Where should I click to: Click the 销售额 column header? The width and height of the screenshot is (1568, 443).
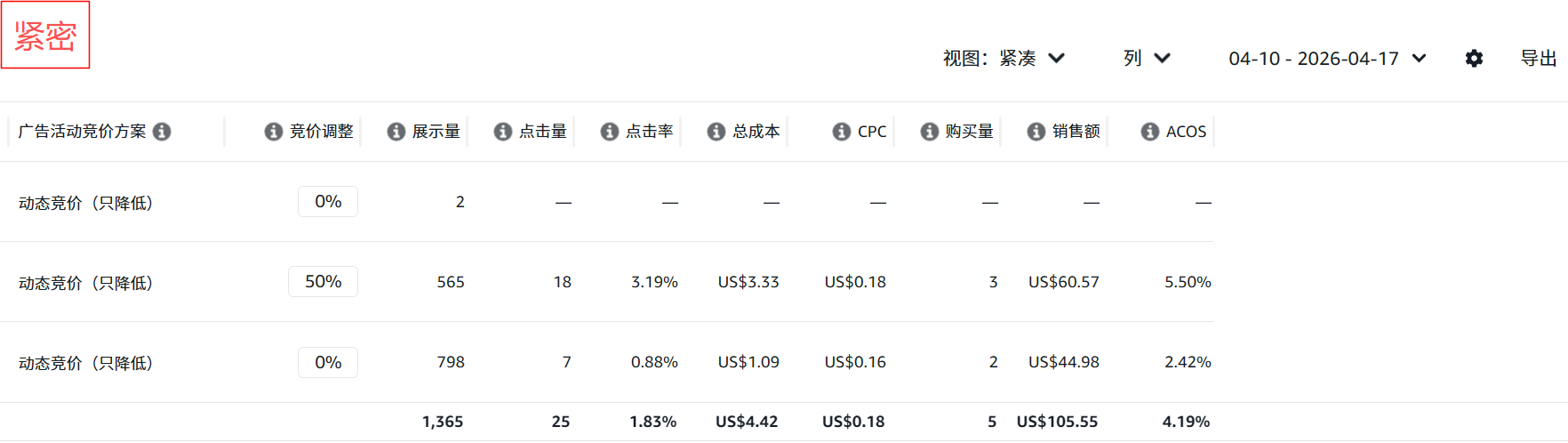pyautogui.click(x=1076, y=132)
